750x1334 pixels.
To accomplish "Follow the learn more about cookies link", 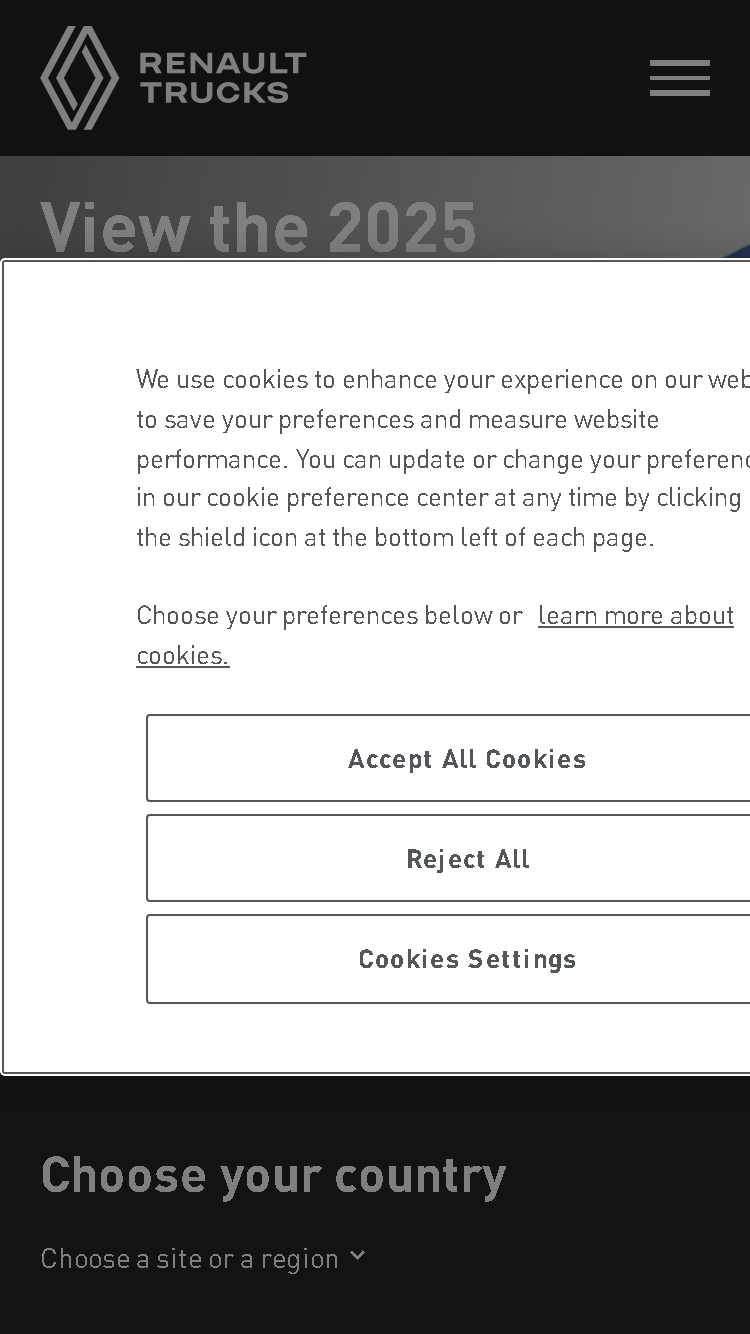I will [x=636, y=615].
